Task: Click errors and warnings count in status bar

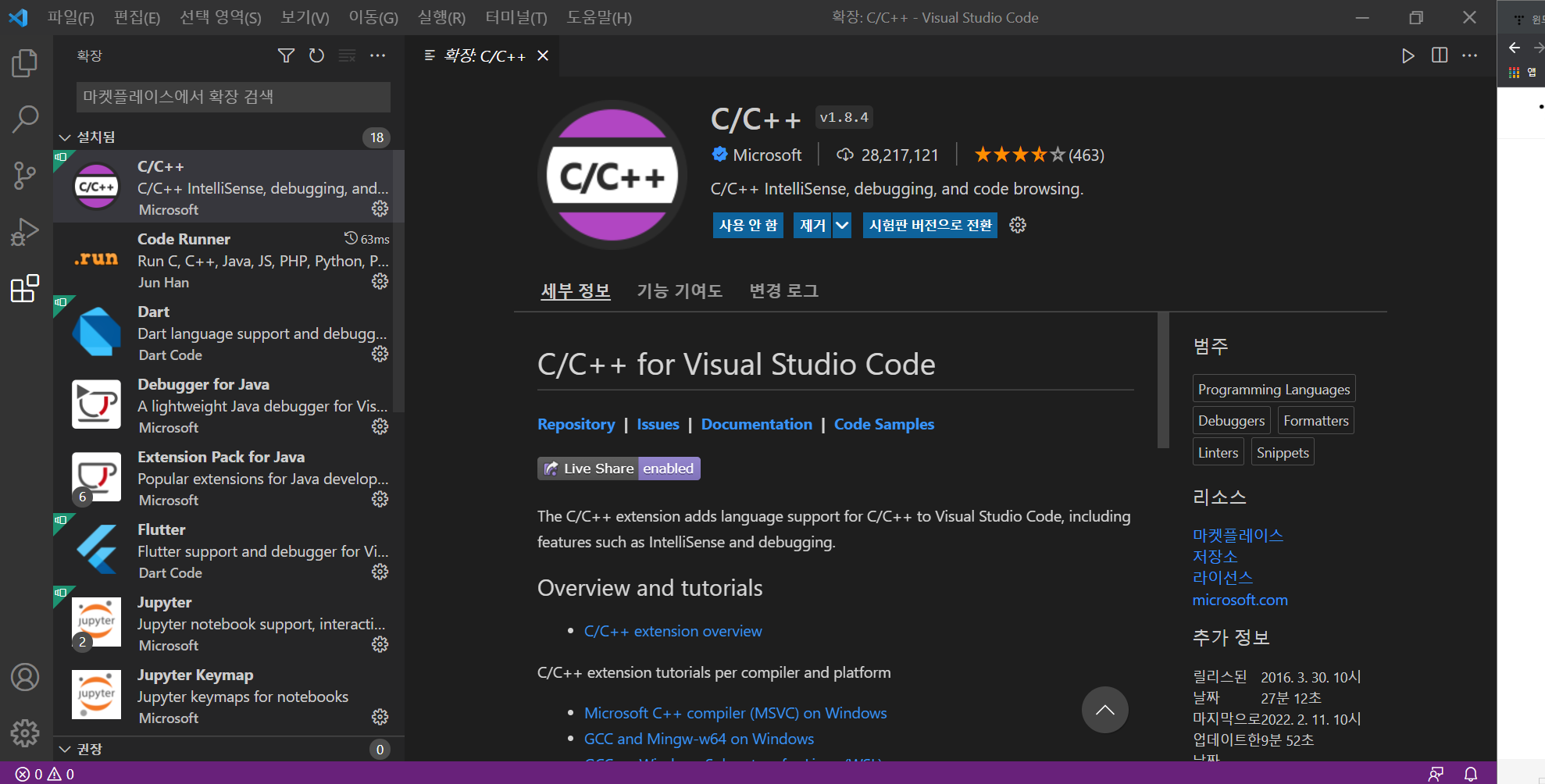Action: coord(45,774)
